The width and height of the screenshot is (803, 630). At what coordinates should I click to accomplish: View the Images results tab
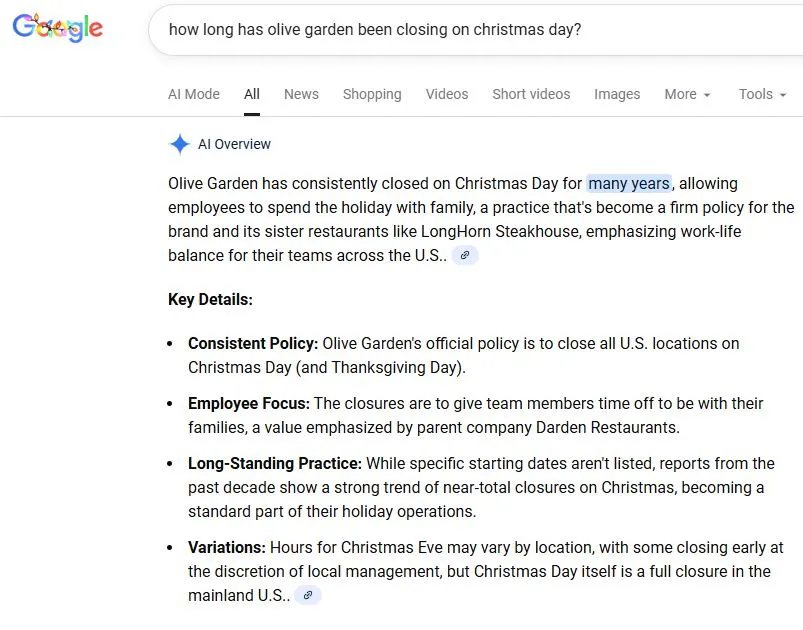coord(617,94)
